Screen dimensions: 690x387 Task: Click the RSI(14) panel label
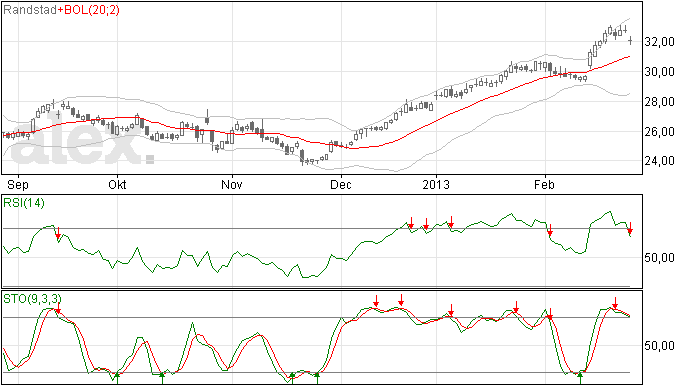tap(24, 203)
